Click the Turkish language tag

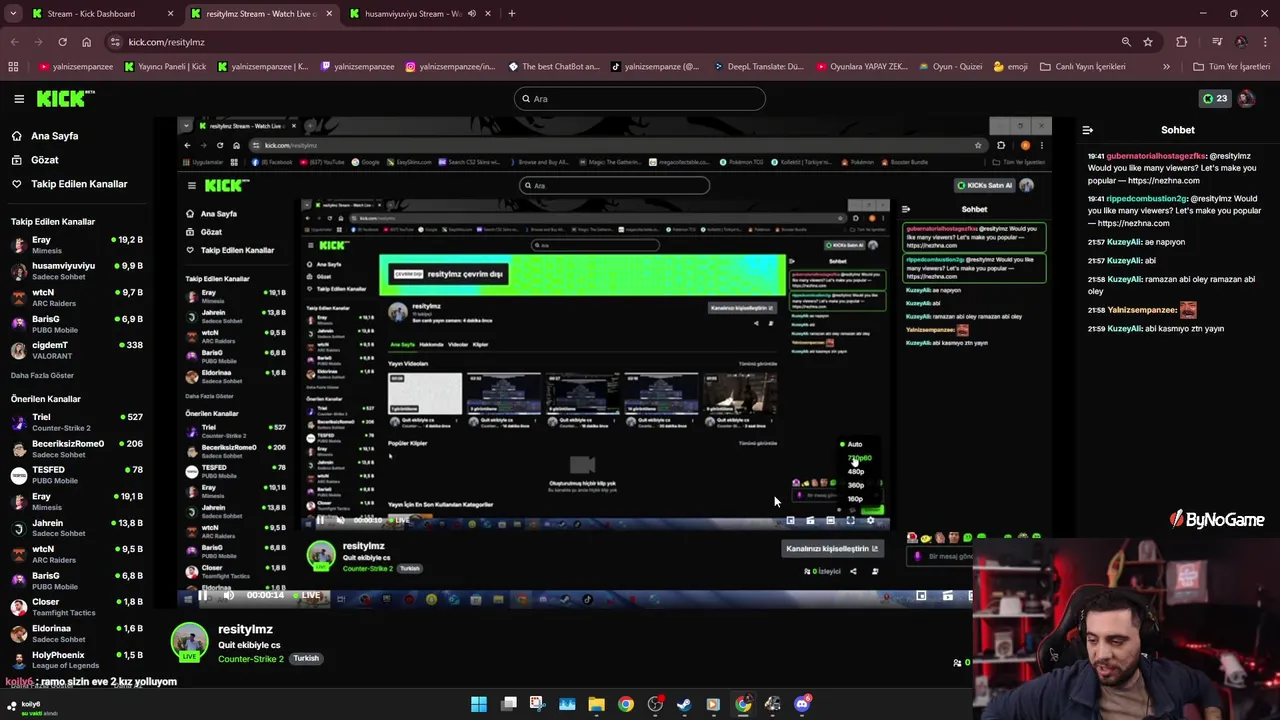306,659
